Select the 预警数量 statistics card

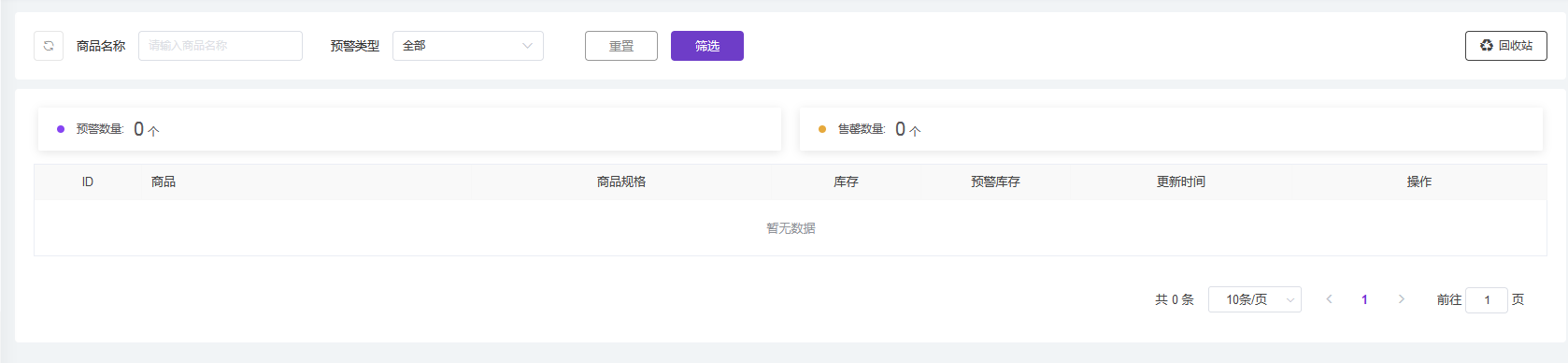coord(409,129)
